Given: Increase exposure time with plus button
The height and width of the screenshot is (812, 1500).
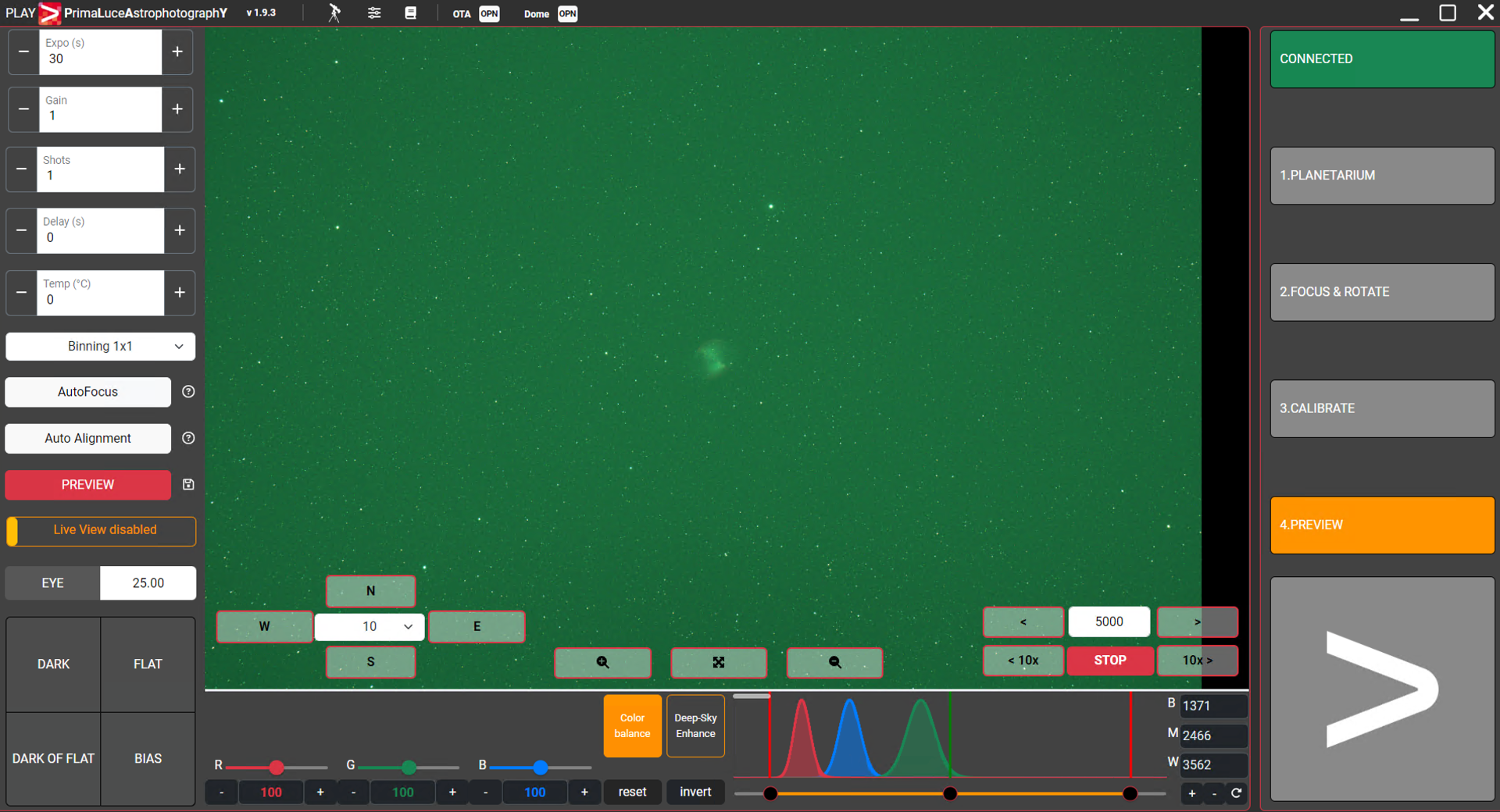Looking at the screenshot, I should coord(177,52).
